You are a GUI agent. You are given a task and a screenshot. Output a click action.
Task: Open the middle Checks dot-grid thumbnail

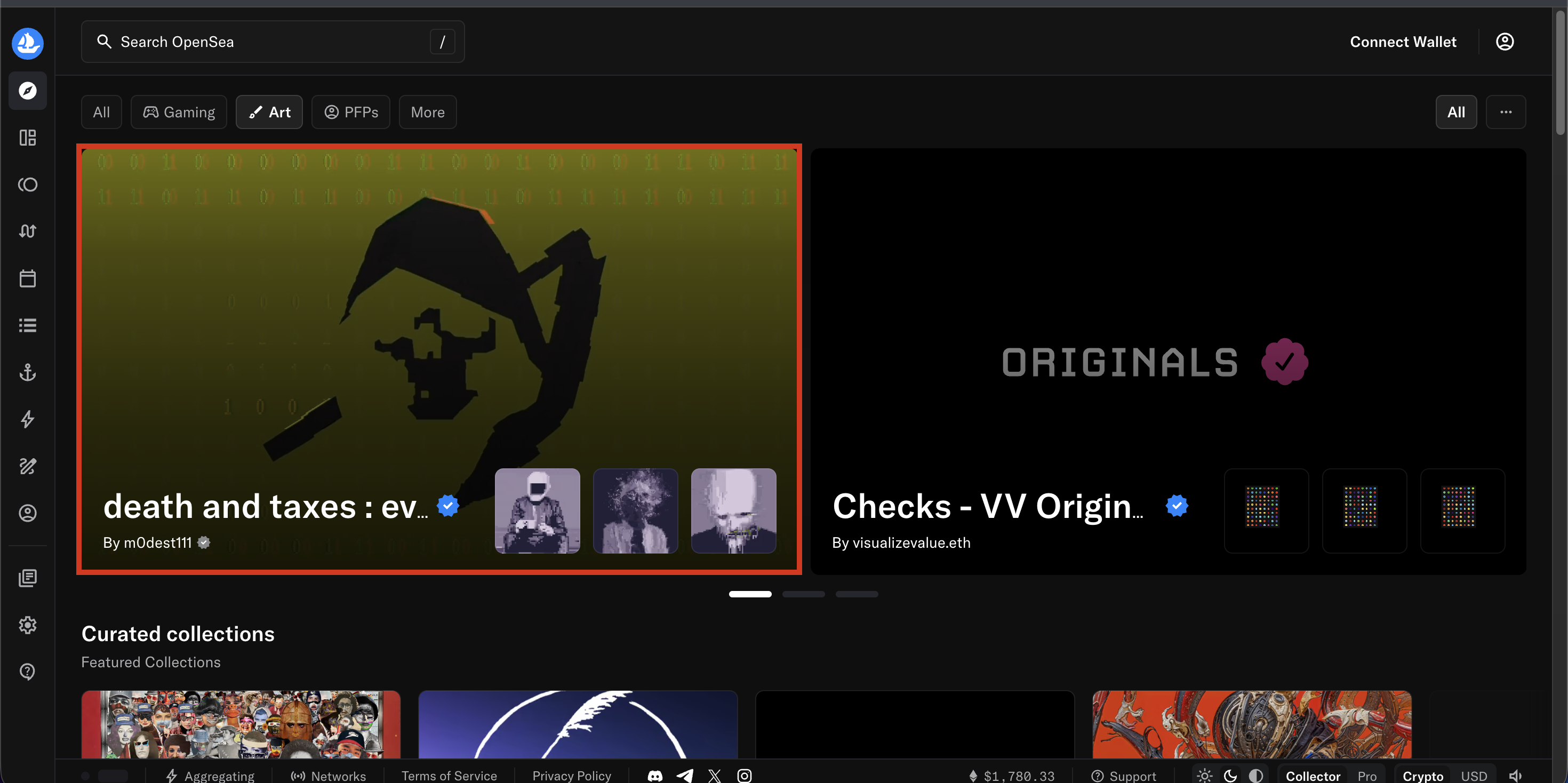1364,511
